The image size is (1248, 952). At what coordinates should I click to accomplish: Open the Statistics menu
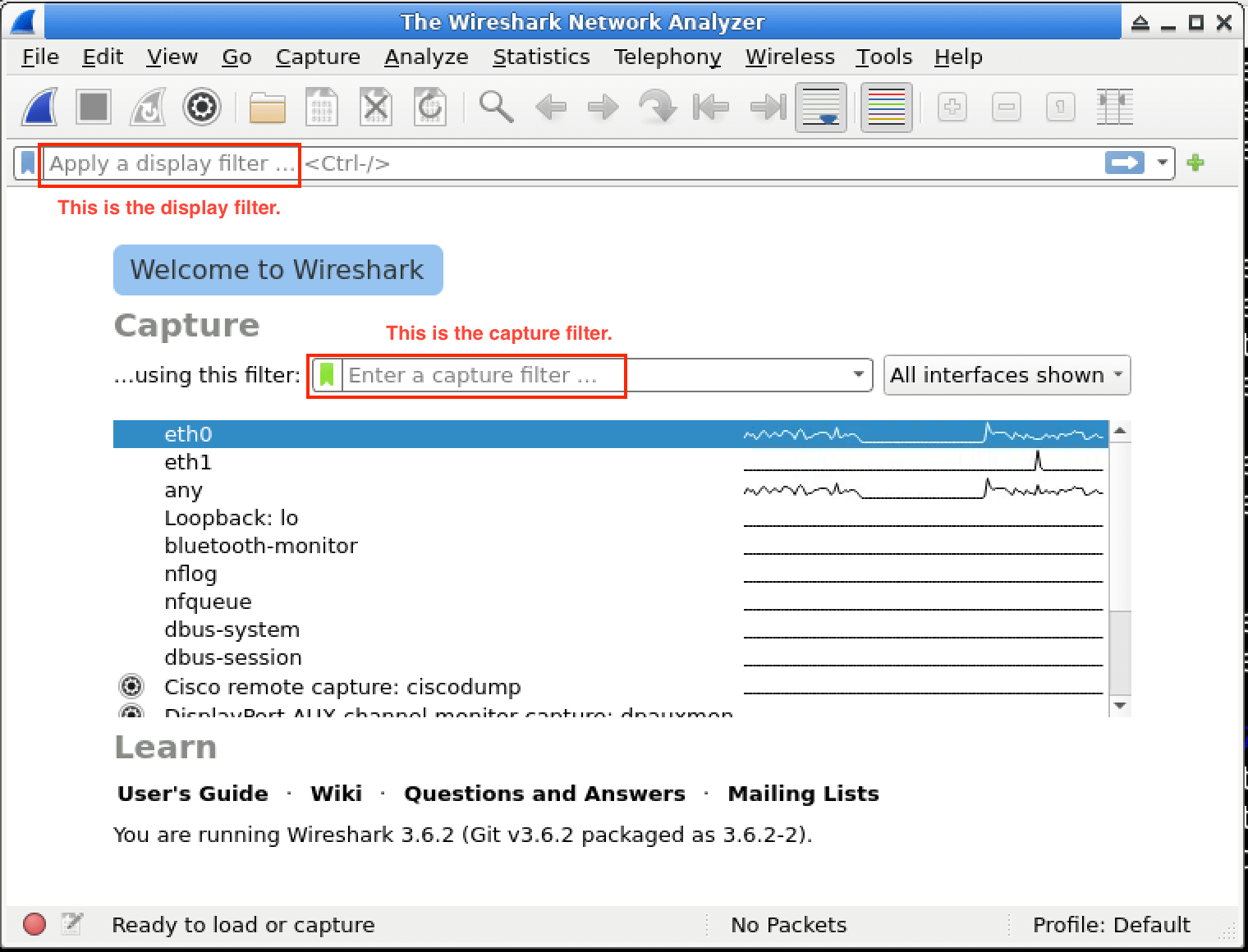coord(541,57)
